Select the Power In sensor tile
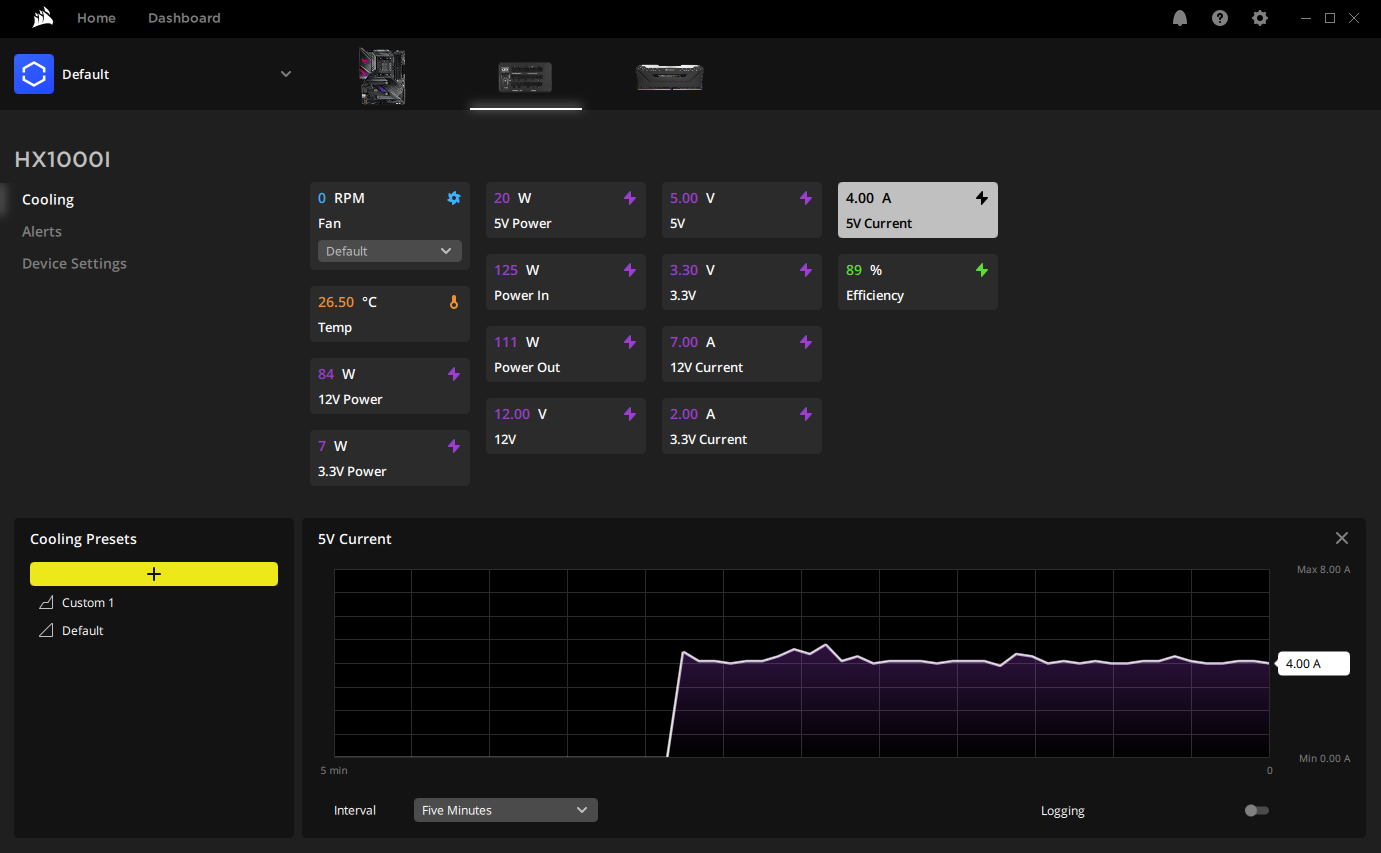Viewport: 1381px width, 853px height. [x=566, y=282]
